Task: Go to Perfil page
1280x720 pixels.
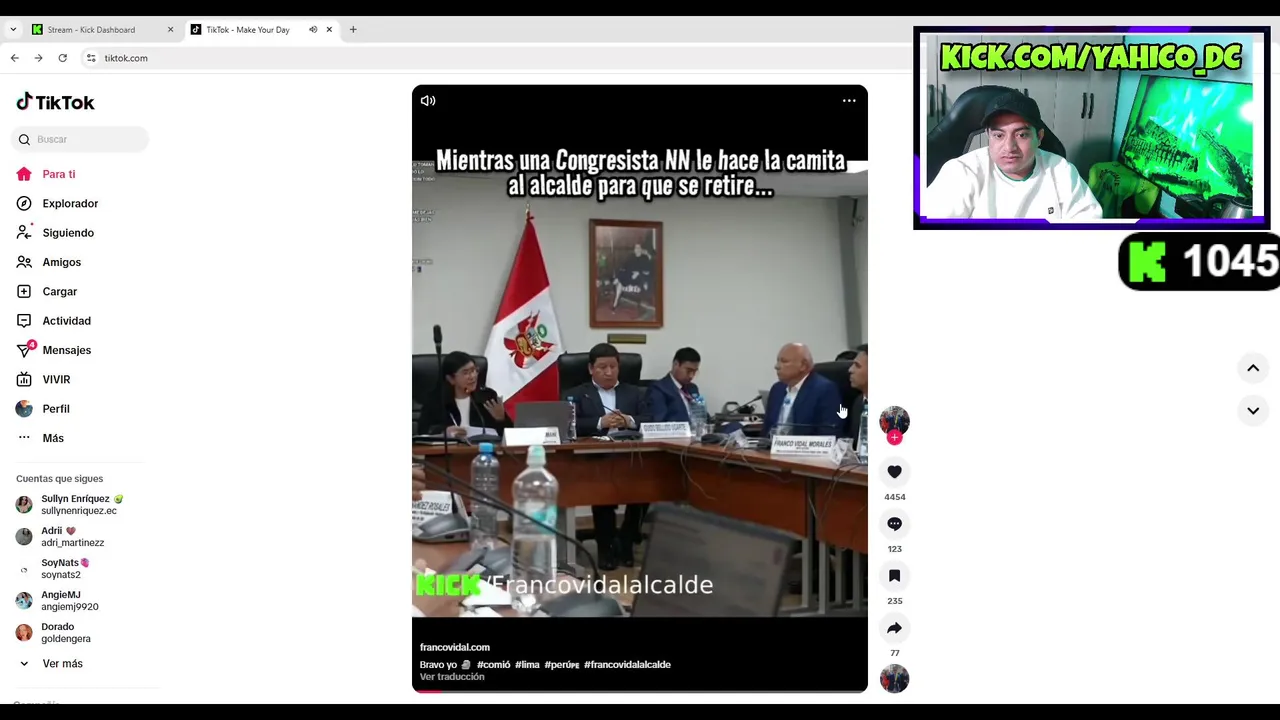Action: 55,409
